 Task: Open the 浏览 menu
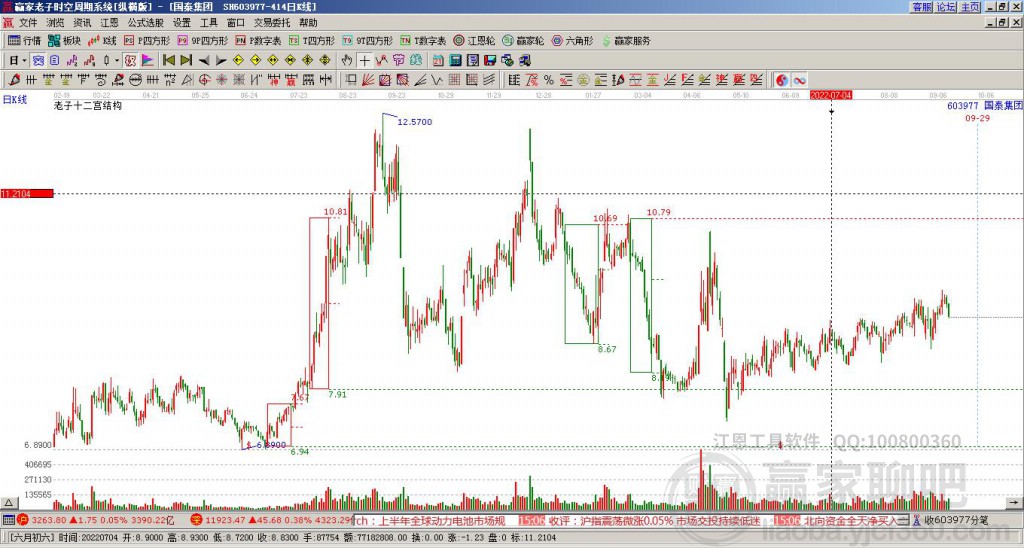[x=56, y=23]
